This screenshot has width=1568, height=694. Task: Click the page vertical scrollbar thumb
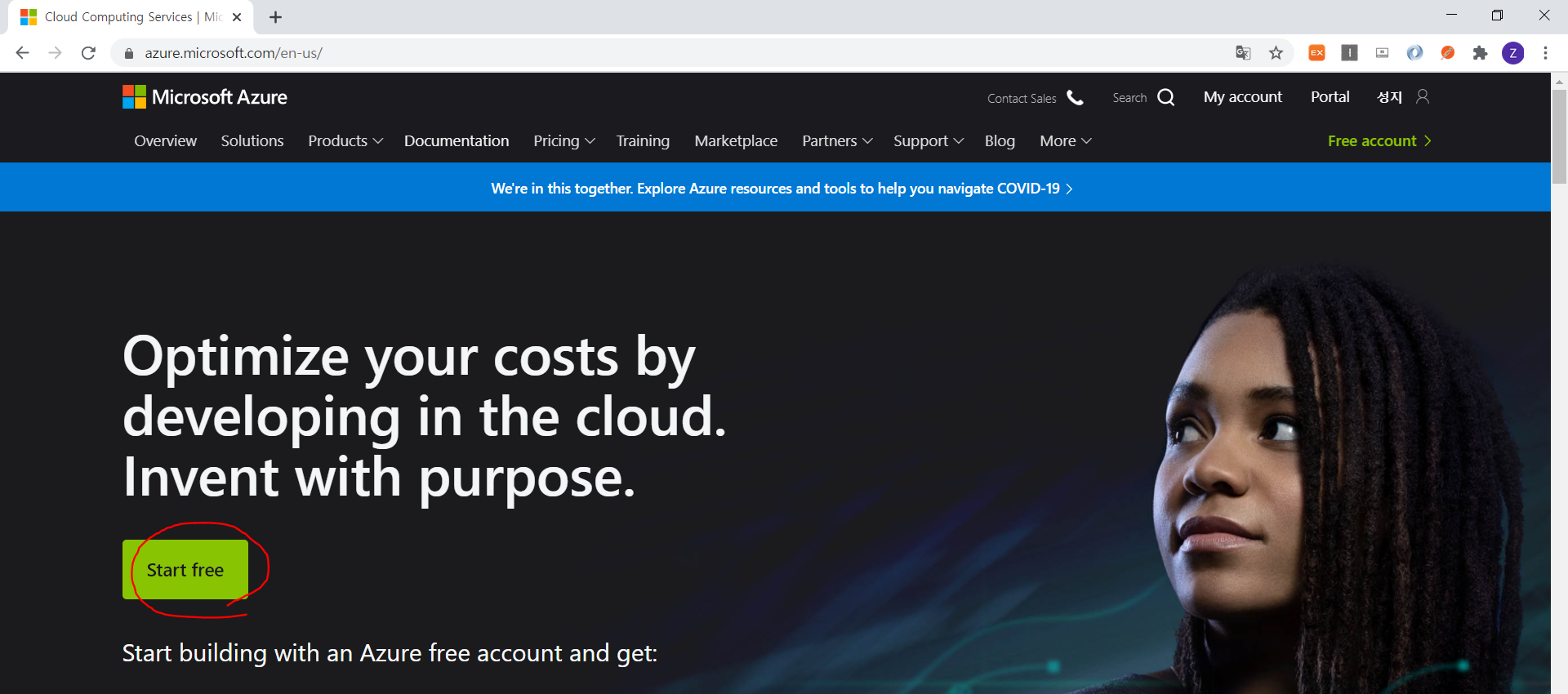click(x=1559, y=136)
